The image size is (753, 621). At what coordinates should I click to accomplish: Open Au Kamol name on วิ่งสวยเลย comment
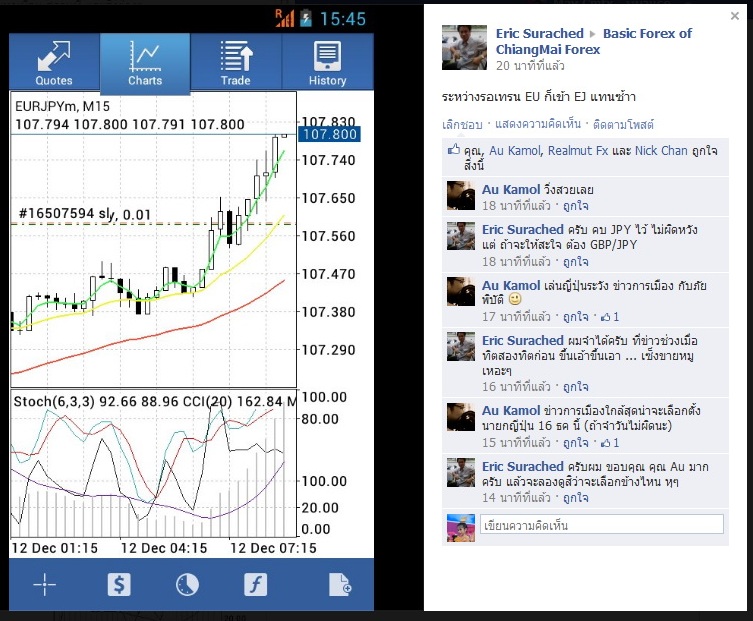click(x=511, y=190)
